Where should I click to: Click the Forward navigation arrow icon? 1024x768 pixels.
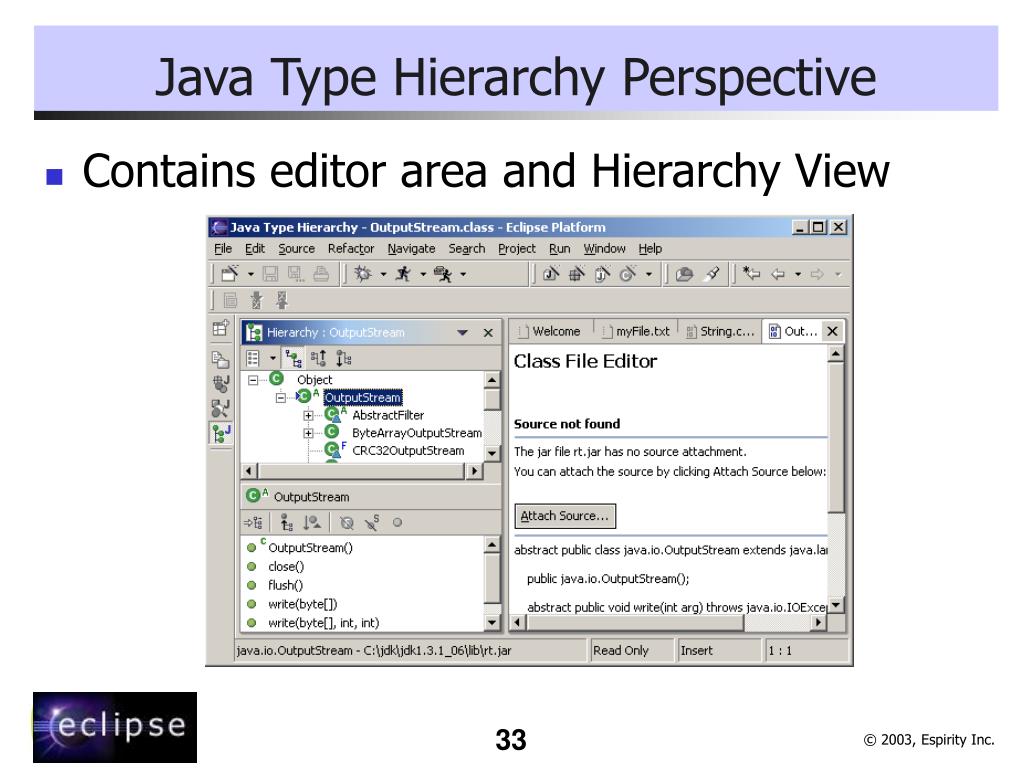point(817,274)
